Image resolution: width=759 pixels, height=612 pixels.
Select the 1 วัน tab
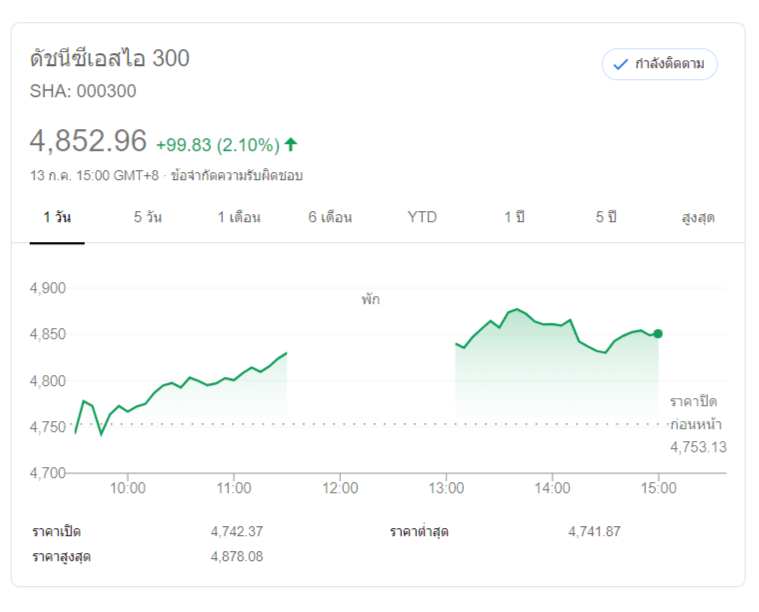pyautogui.click(x=57, y=217)
